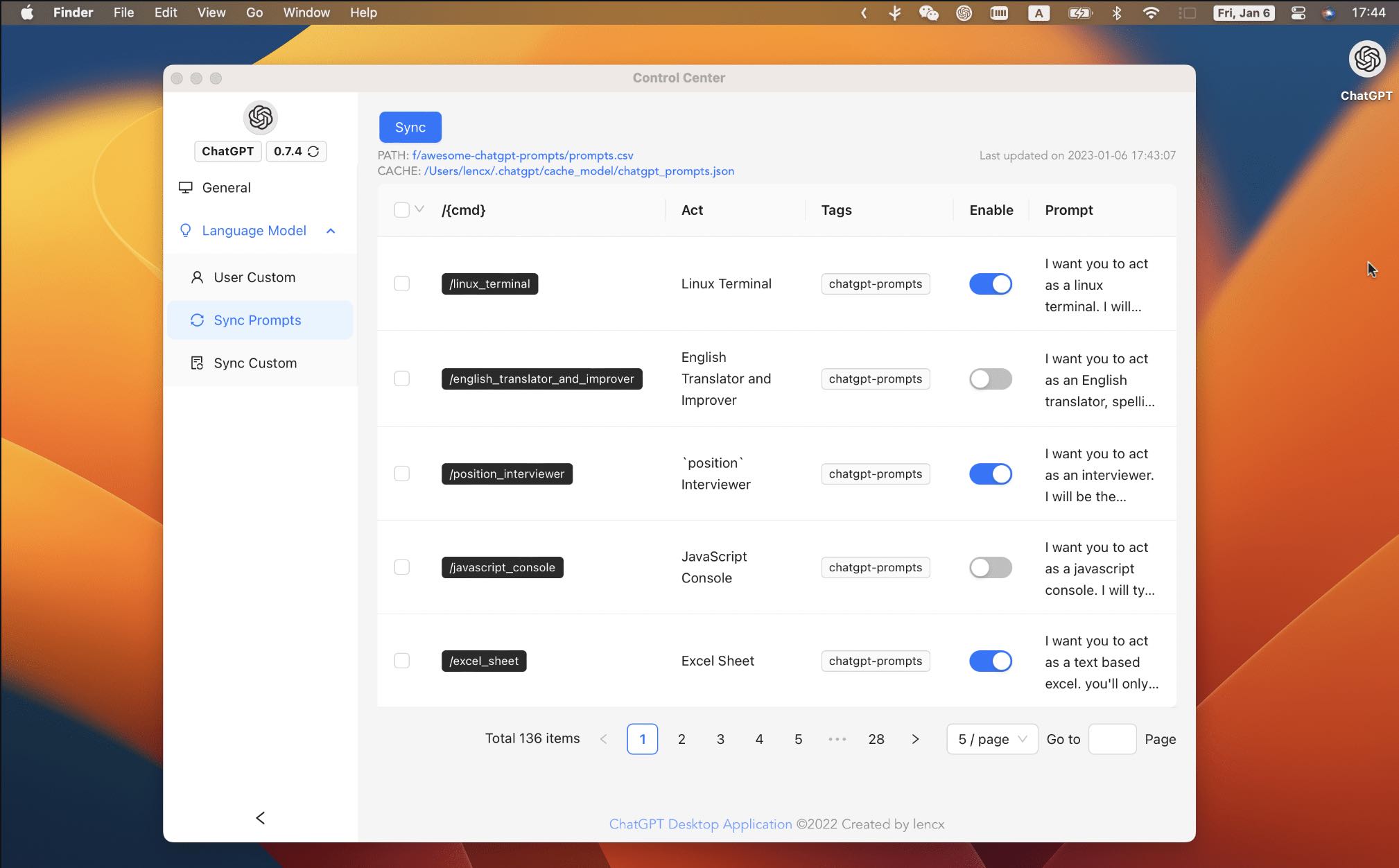Click the menu bar collapse chevron icon
Viewport: 1399px width, 868px height.
pos(864,12)
